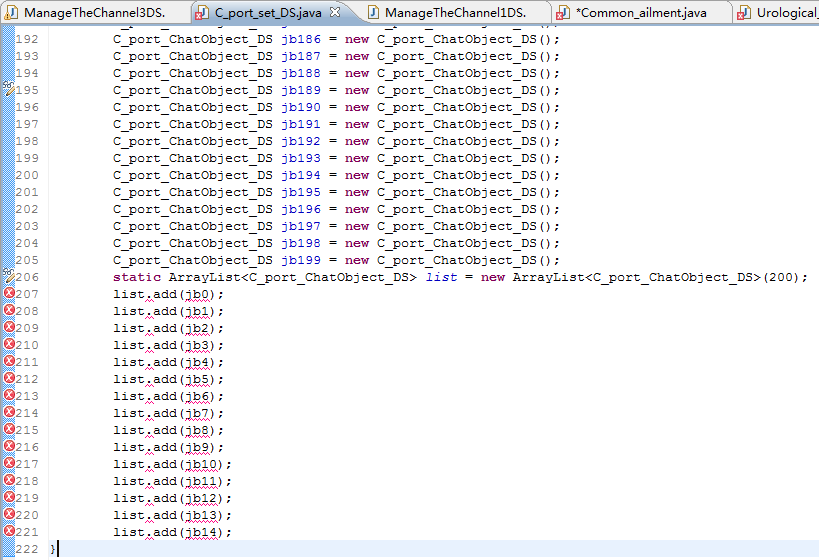Click the variable name jb189
Image resolution: width=819 pixels, height=560 pixels.
tap(301, 90)
